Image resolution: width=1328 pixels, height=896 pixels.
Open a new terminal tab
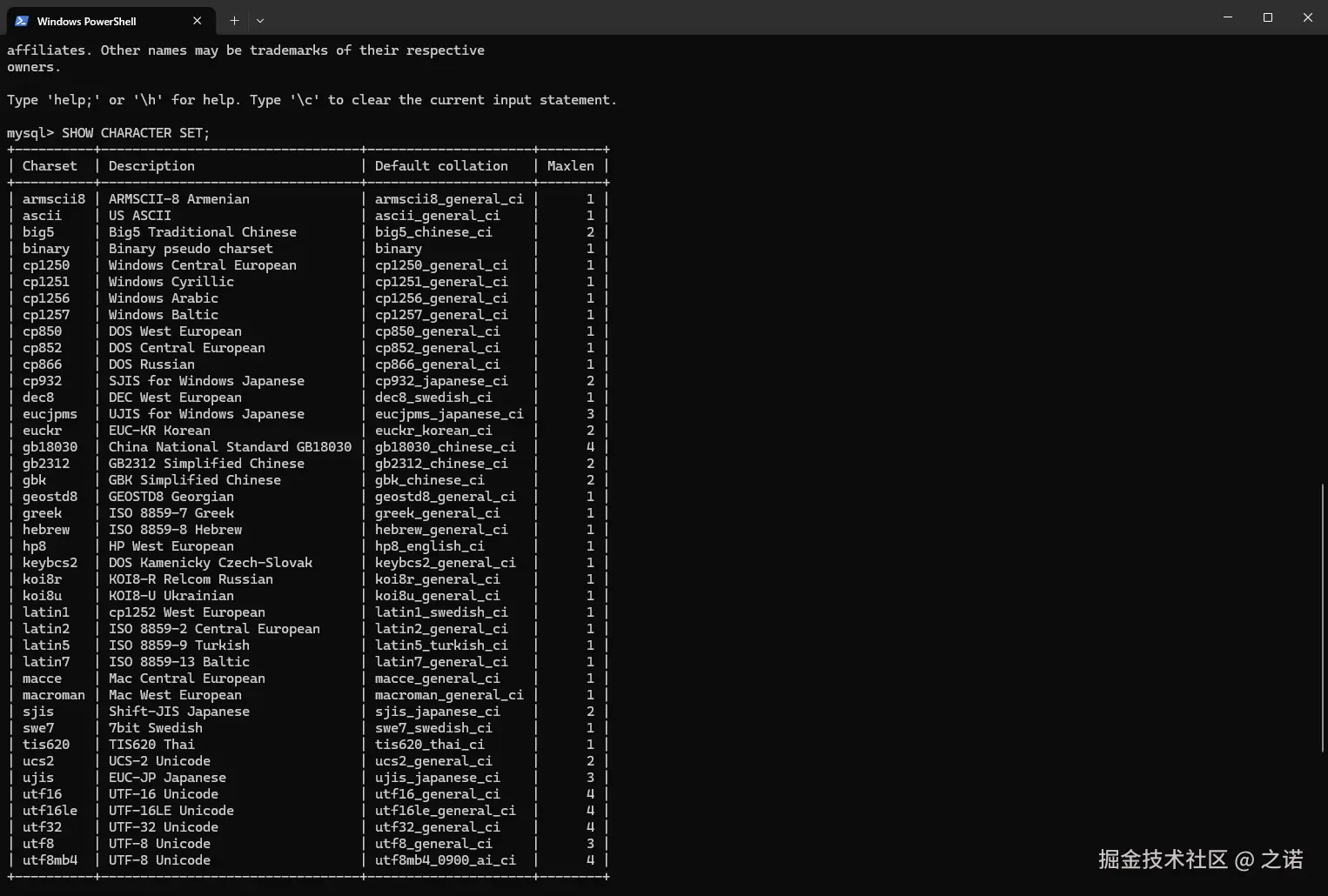coord(233,20)
